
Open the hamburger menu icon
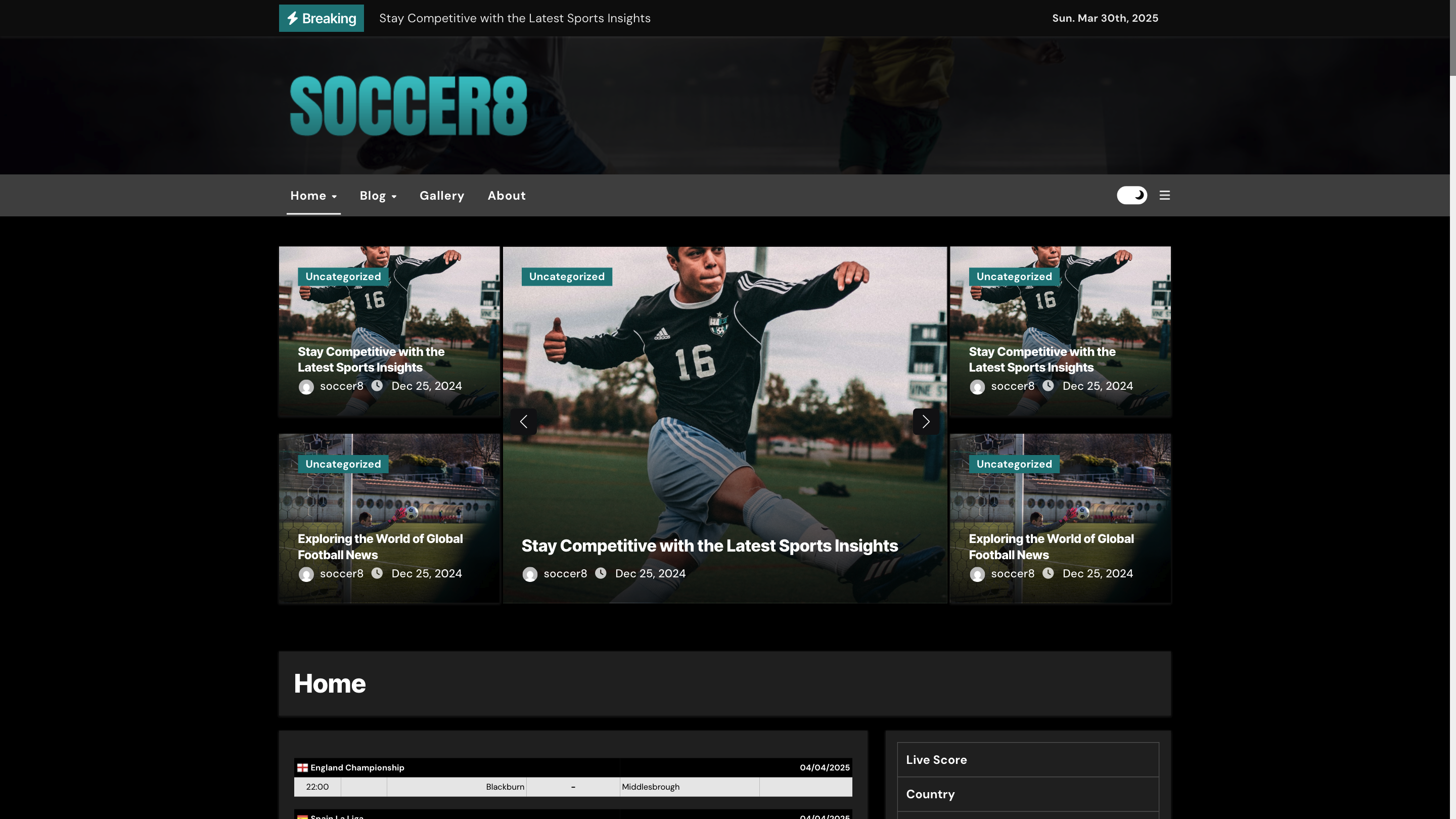[1164, 195]
